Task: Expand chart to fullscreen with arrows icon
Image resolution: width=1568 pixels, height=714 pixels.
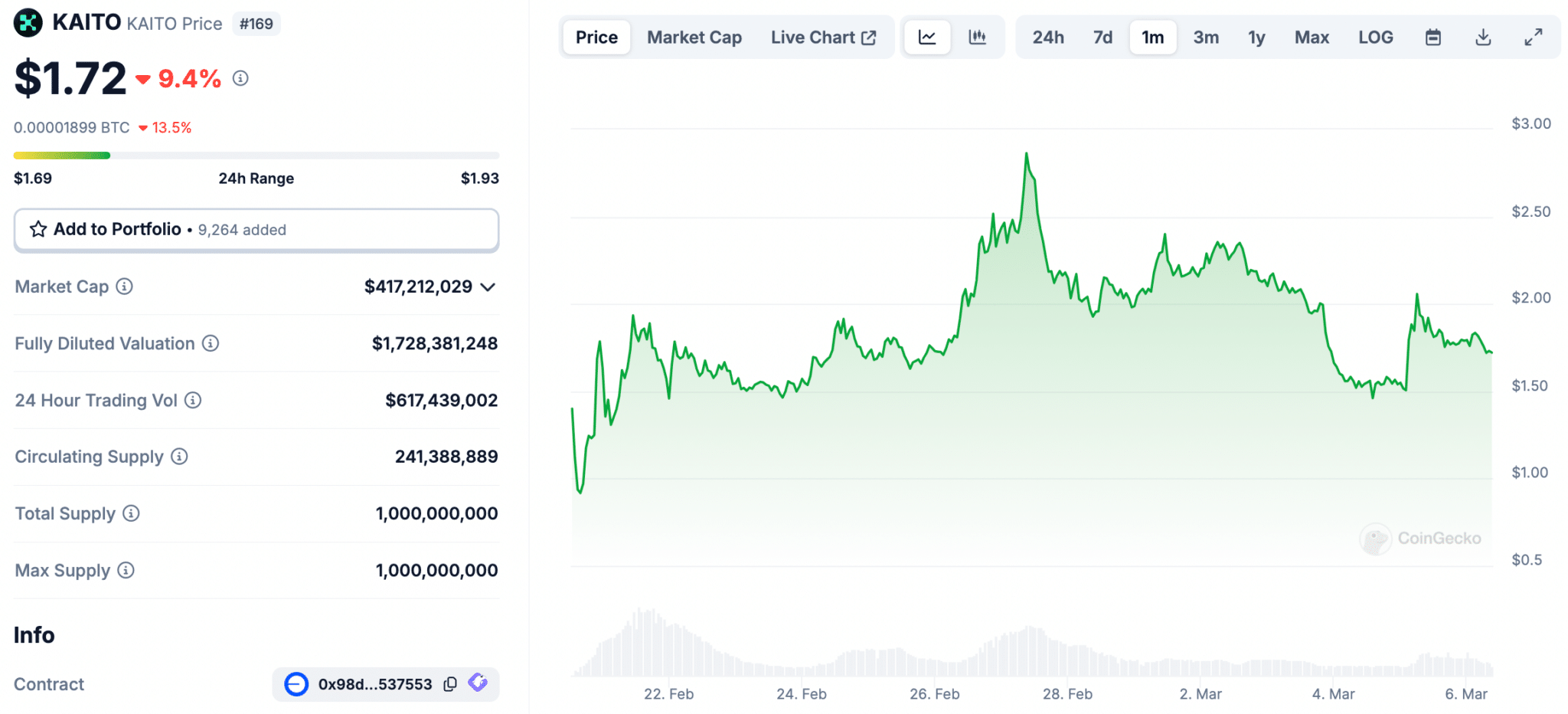Action: (1533, 37)
